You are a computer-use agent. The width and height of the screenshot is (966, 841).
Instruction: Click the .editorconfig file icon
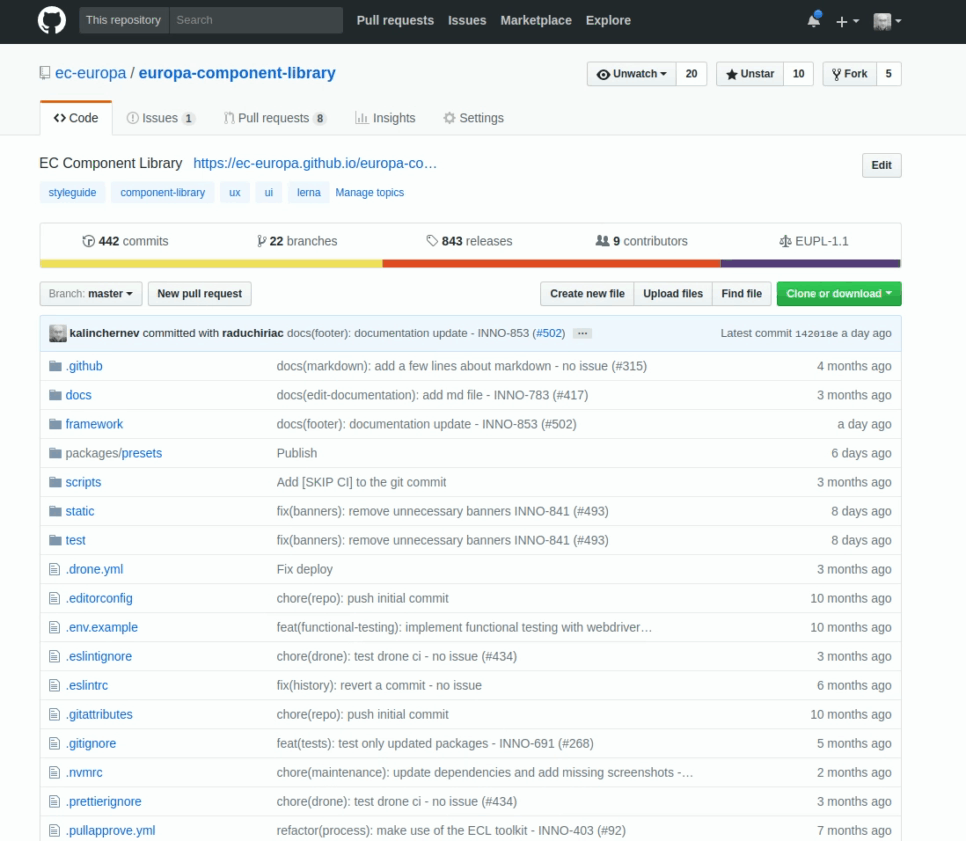click(x=55, y=598)
